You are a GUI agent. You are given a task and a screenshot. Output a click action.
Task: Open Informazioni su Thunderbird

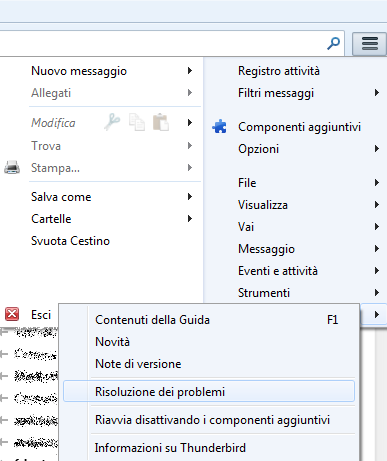170,447
